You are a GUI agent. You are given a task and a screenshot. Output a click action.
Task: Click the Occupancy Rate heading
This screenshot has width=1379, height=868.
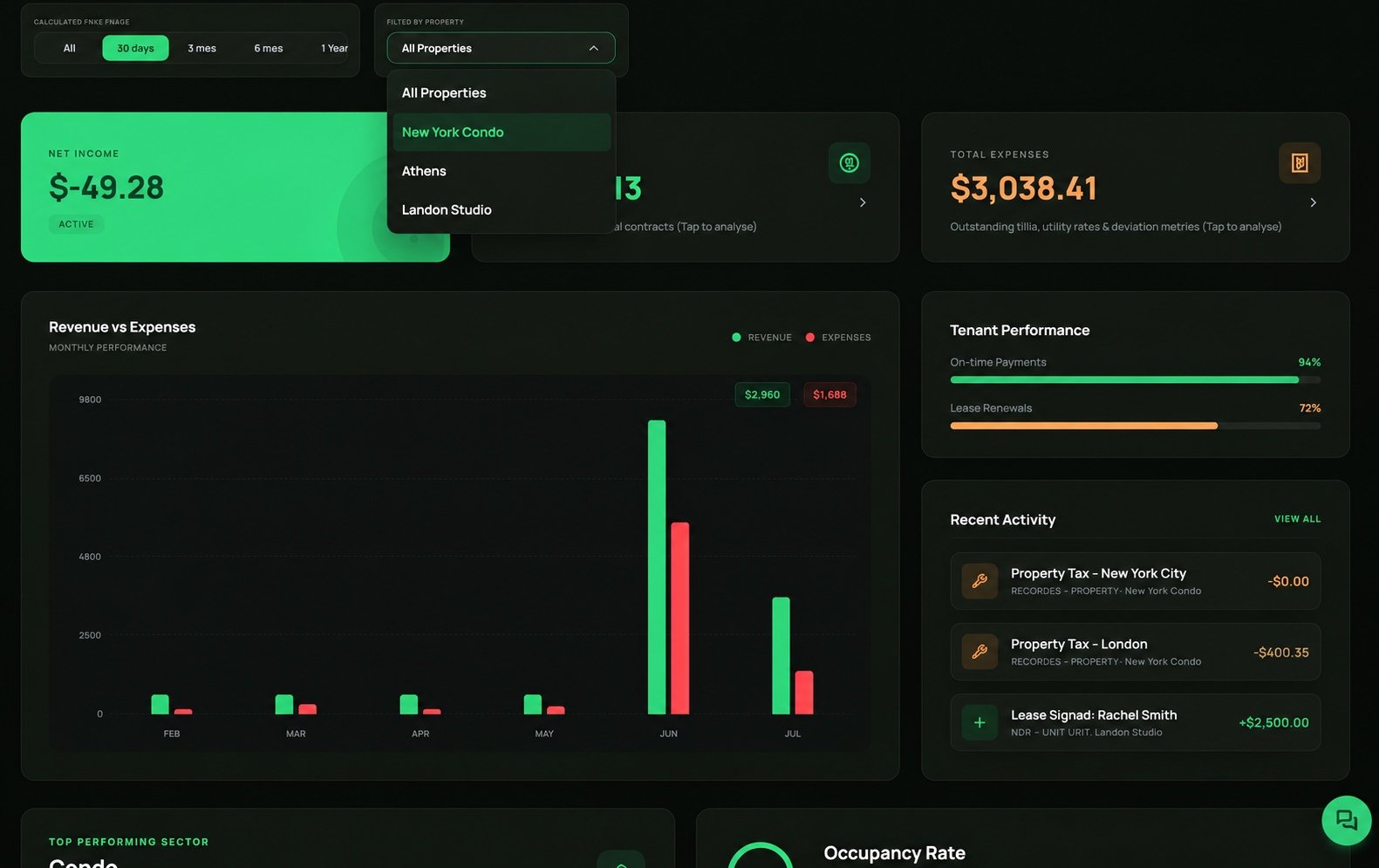[894, 853]
